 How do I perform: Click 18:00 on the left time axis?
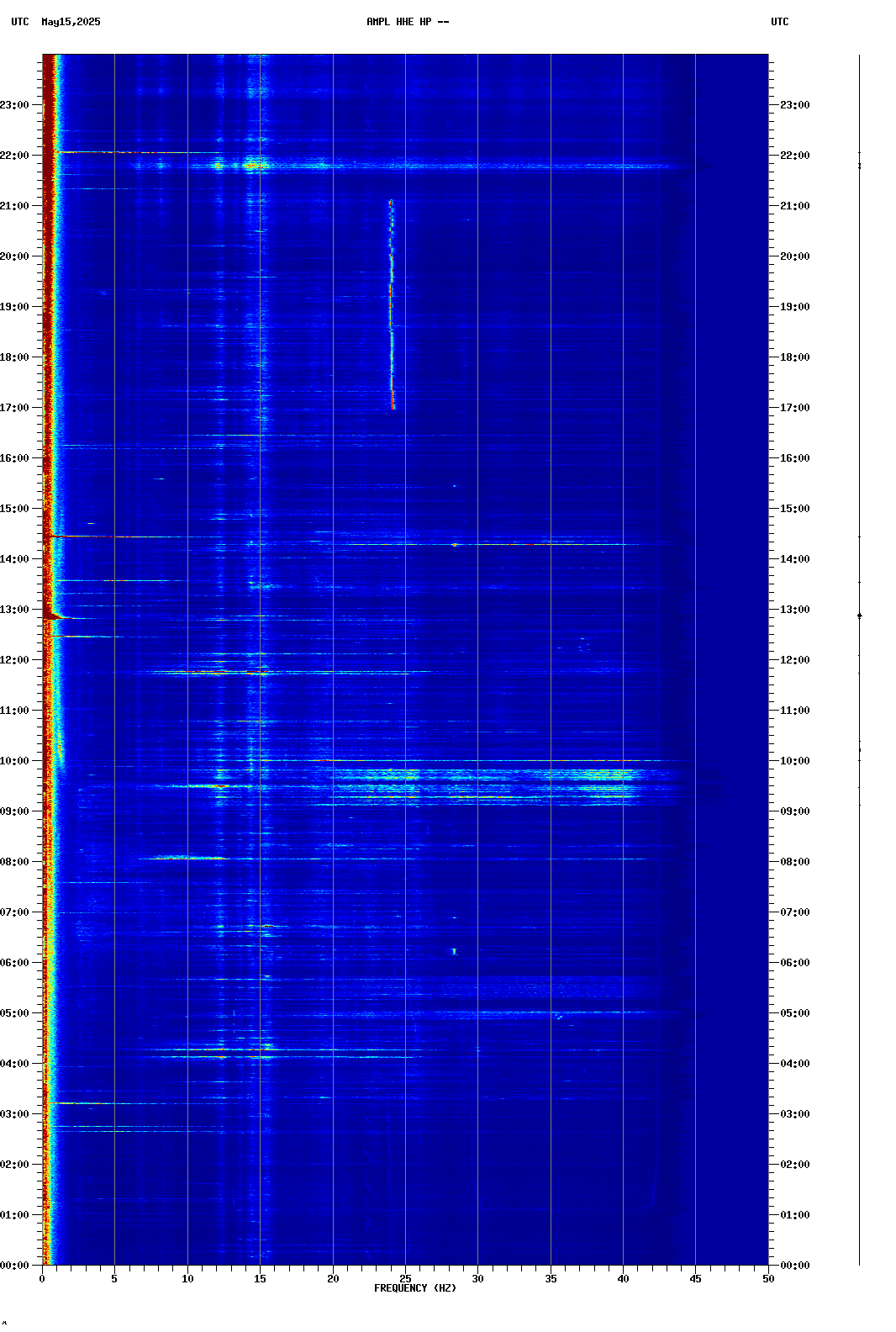point(14,357)
